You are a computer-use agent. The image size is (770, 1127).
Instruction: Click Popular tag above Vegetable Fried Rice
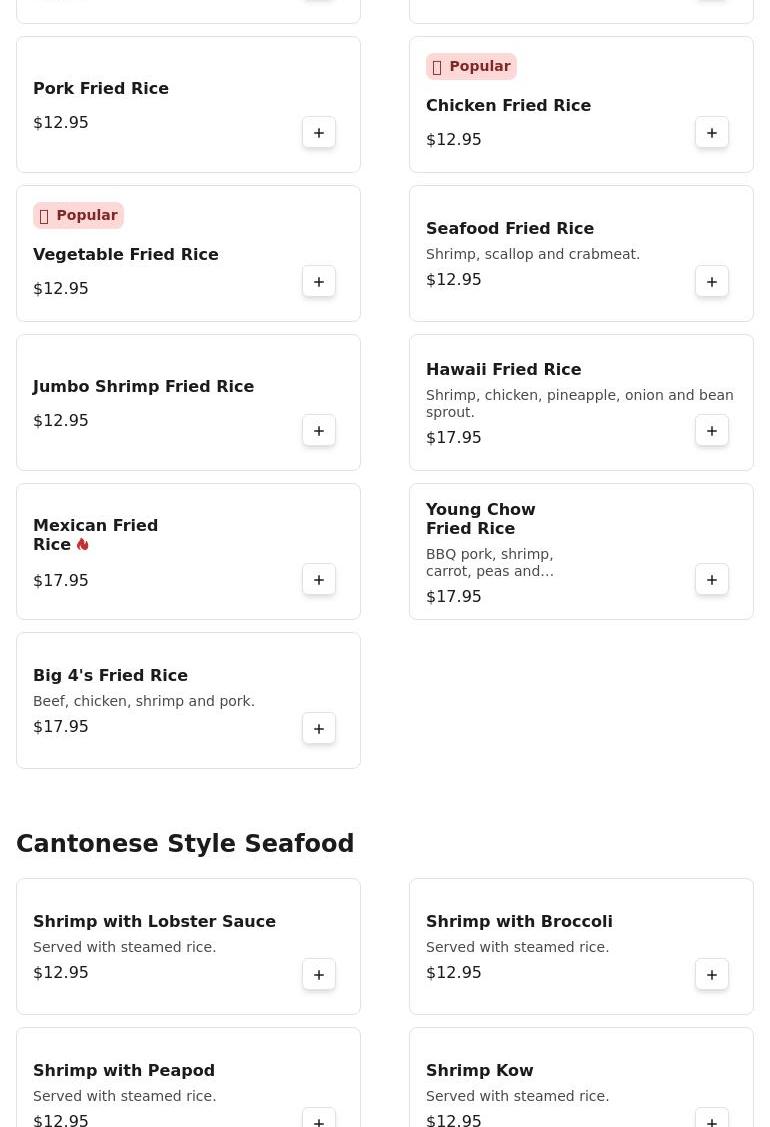pos(78,216)
